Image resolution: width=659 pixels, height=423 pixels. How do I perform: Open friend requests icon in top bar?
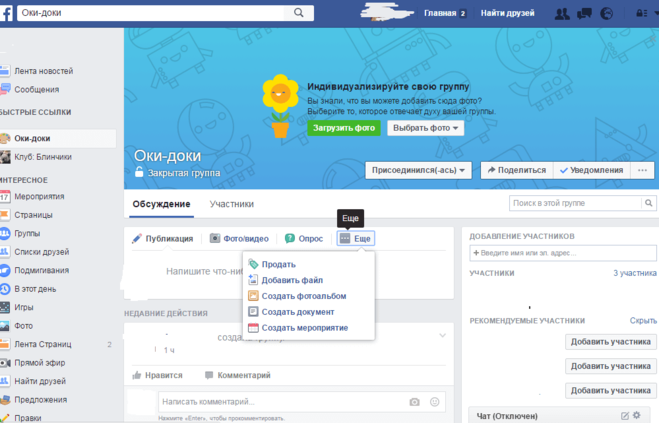(562, 13)
